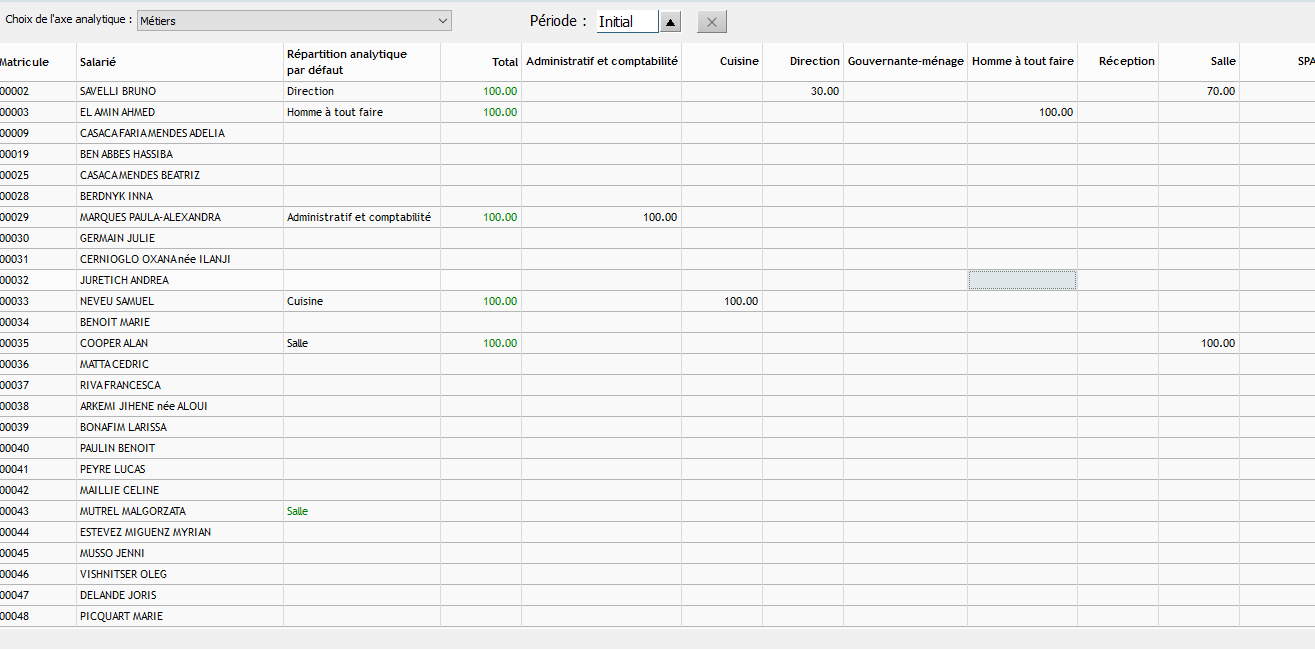The image size is (1315, 650).
Task: Select employee PAULIN BENOIT
Action: click(x=117, y=448)
